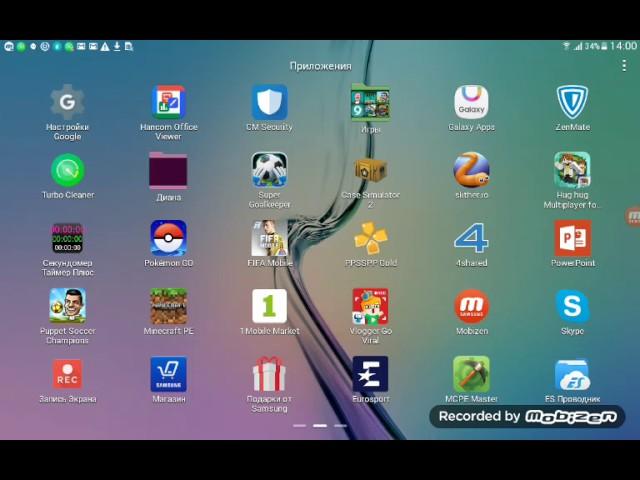
Task: Launch Hancom Office Viewer
Action: click(168, 102)
